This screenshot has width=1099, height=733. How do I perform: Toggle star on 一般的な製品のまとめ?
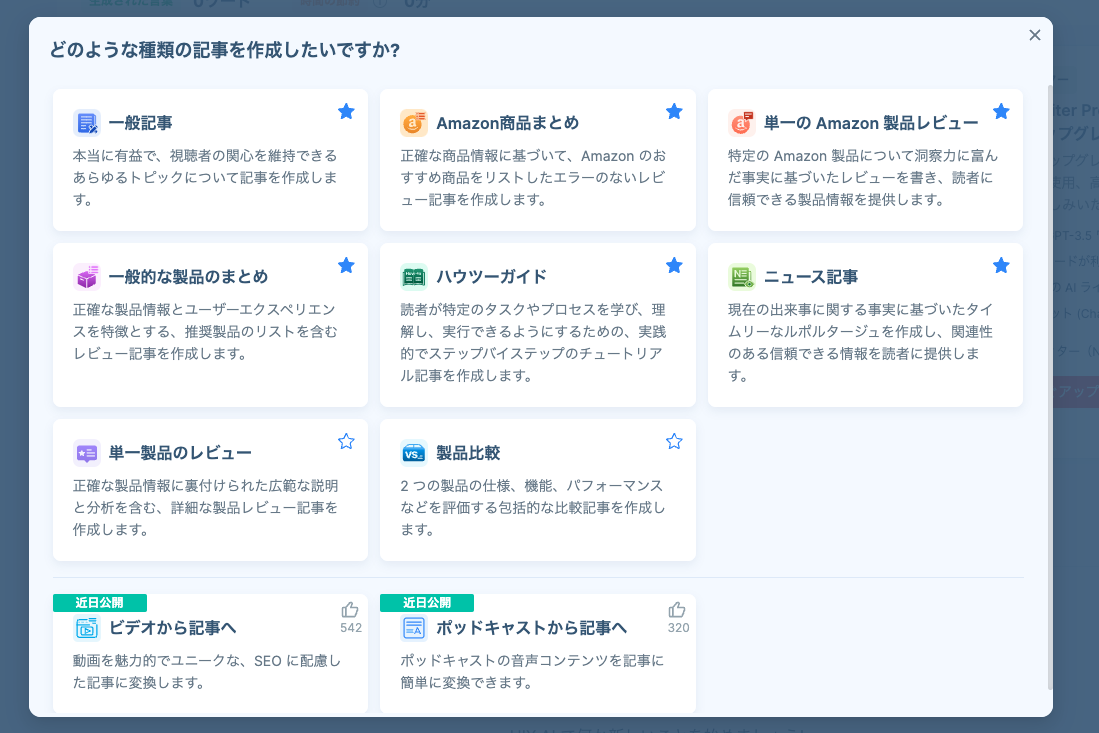pyautogui.click(x=346, y=266)
